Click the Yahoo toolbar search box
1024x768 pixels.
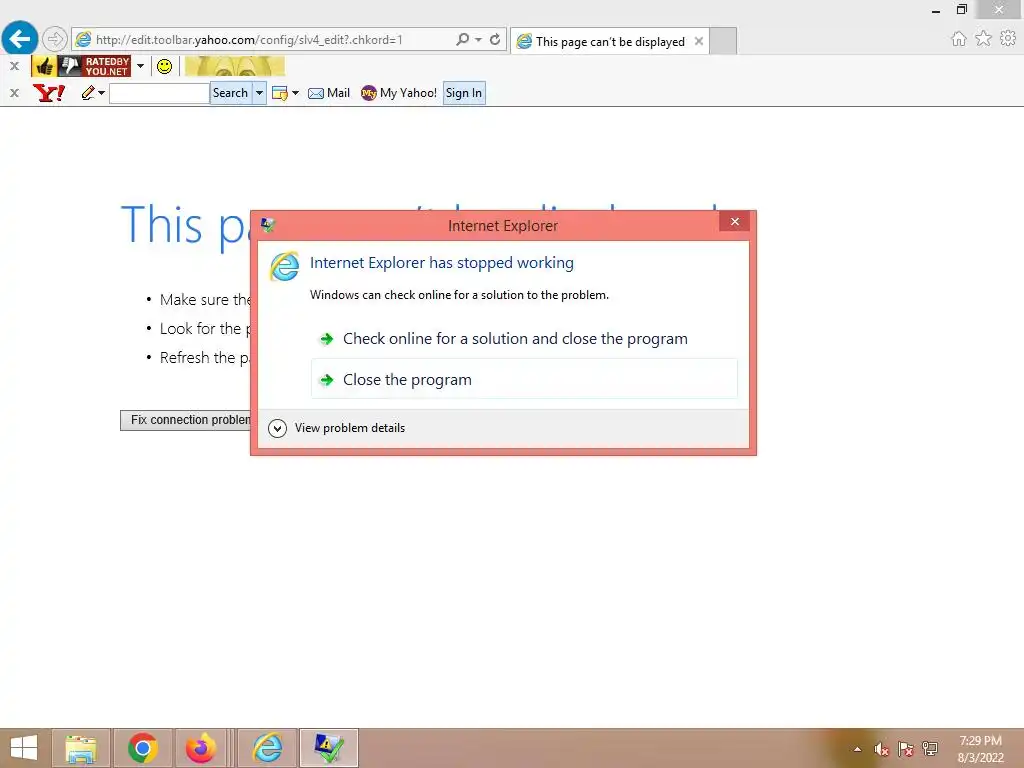pyautogui.click(x=159, y=93)
